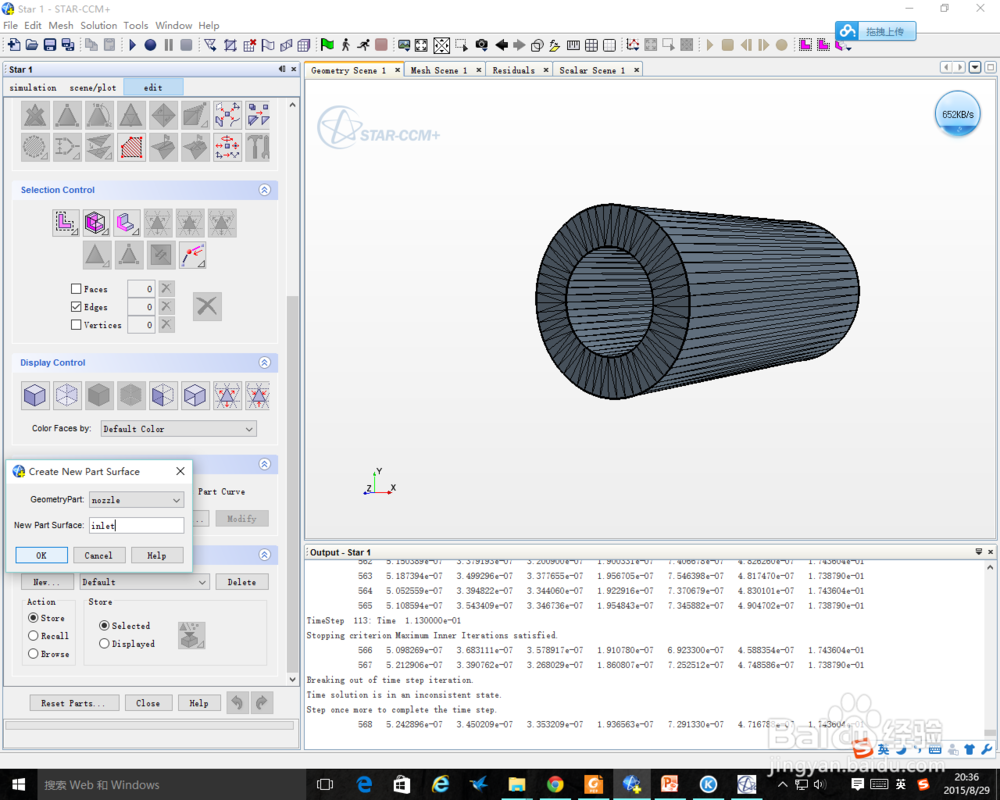Viewport: 1000px width, 800px height.
Task: Choose the Displayed store radio option
Action: tap(104, 644)
